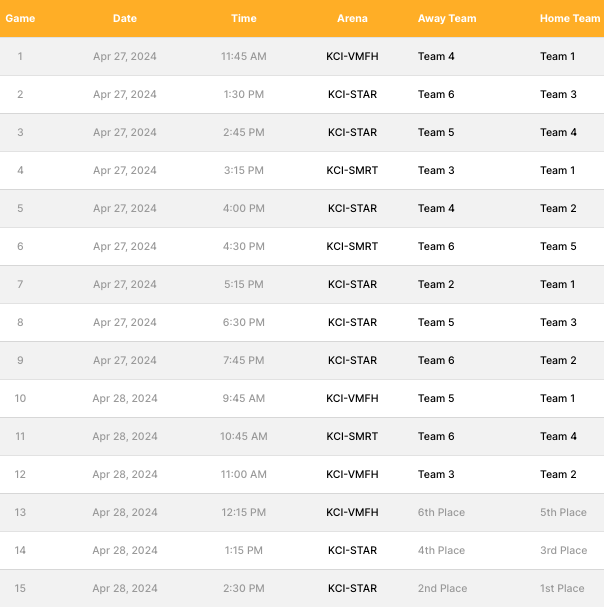Click the Date column header
The width and height of the screenshot is (604, 607).
[125, 18]
